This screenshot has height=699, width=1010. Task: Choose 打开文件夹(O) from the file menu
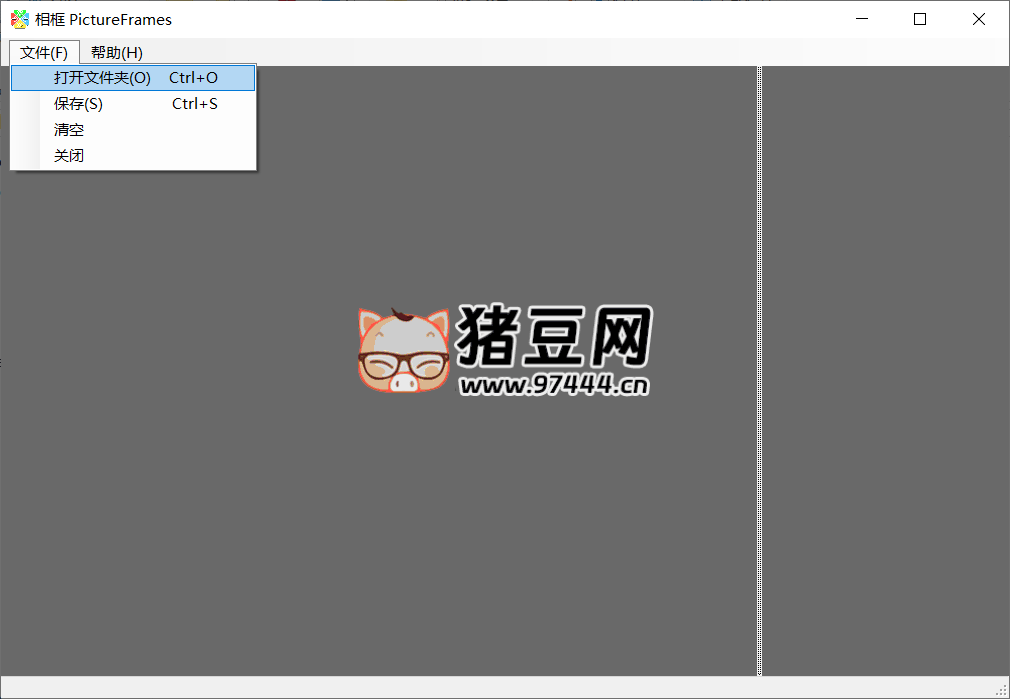coord(133,78)
